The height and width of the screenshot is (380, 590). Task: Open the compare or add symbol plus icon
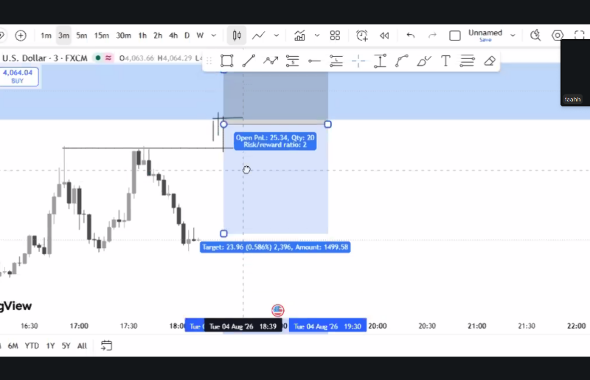tap(21, 36)
